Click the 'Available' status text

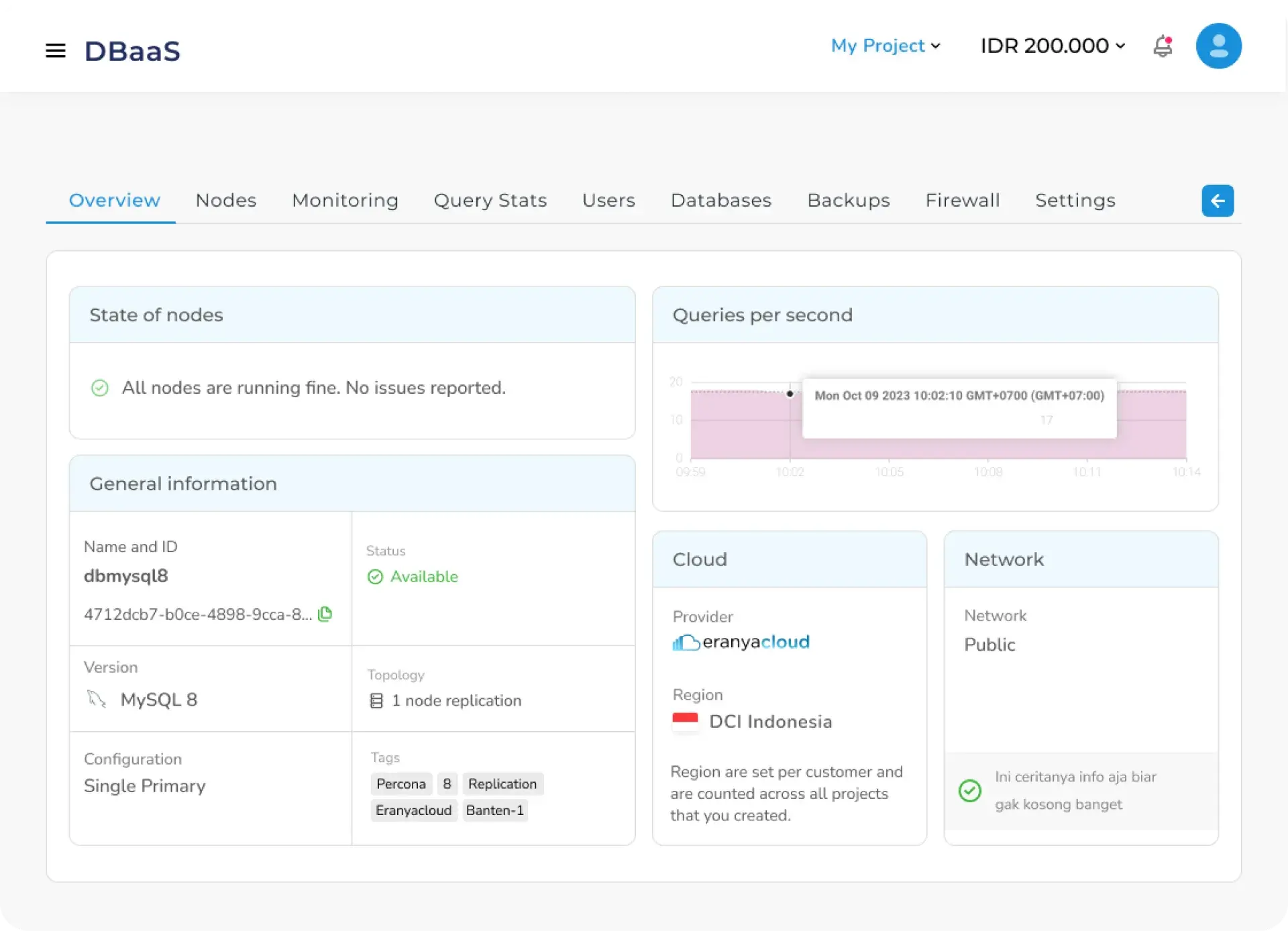(x=424, y=577)
